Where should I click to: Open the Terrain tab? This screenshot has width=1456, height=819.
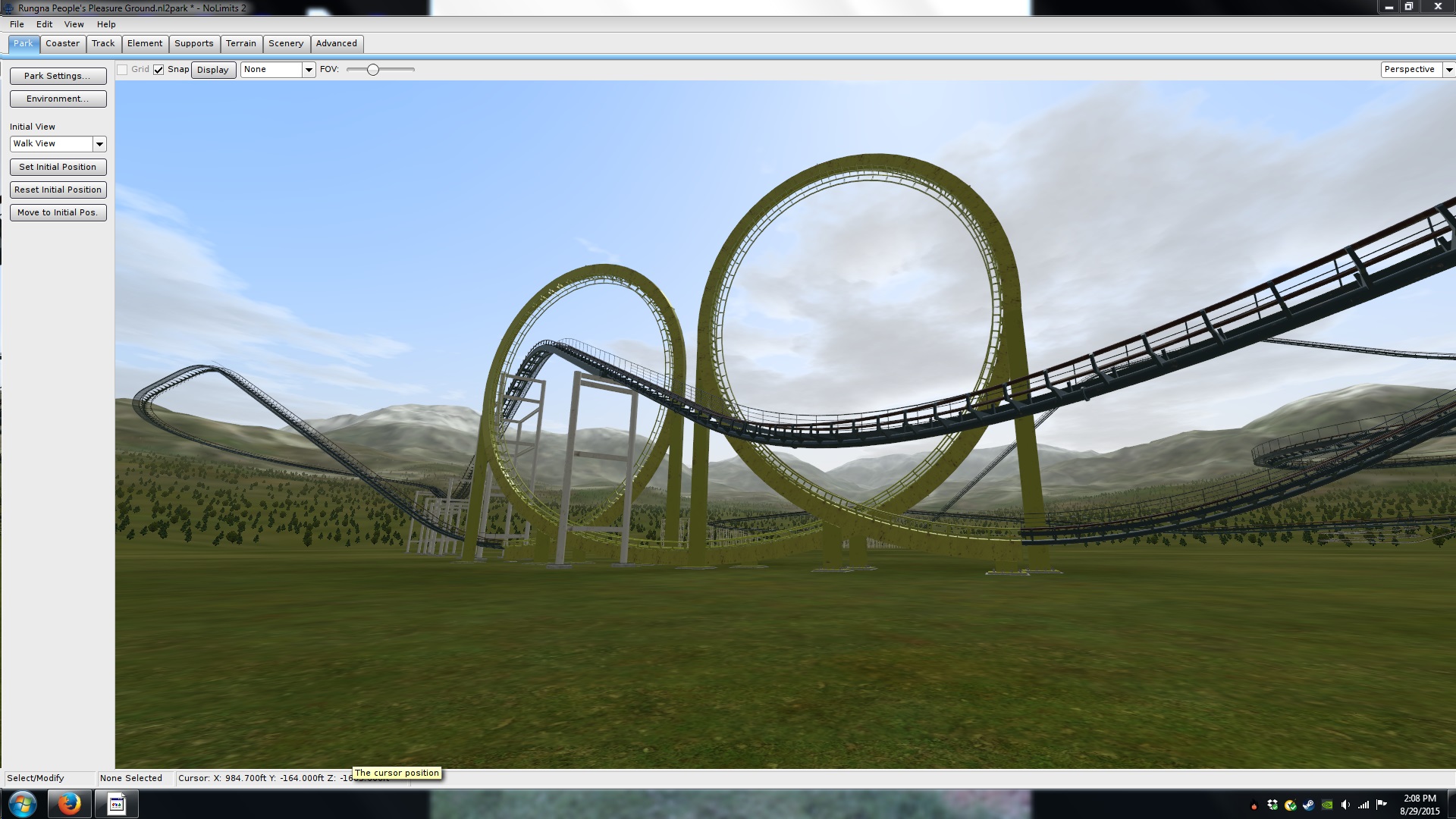point(240,43)
